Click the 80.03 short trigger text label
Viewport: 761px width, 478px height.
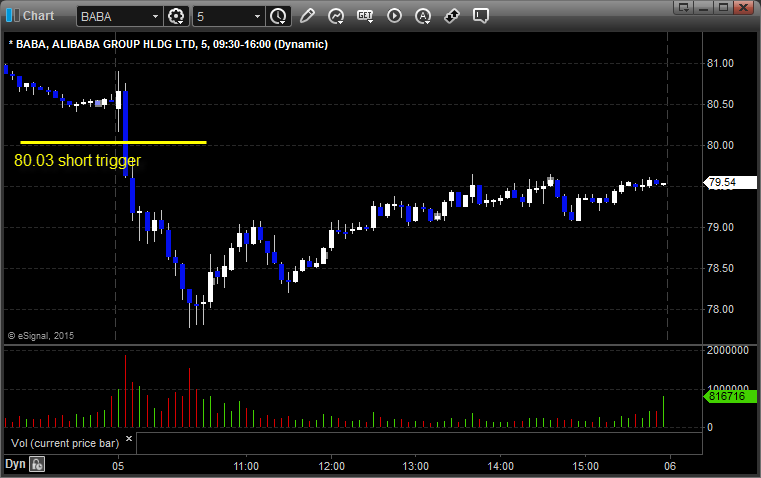[x=77, y=160]
